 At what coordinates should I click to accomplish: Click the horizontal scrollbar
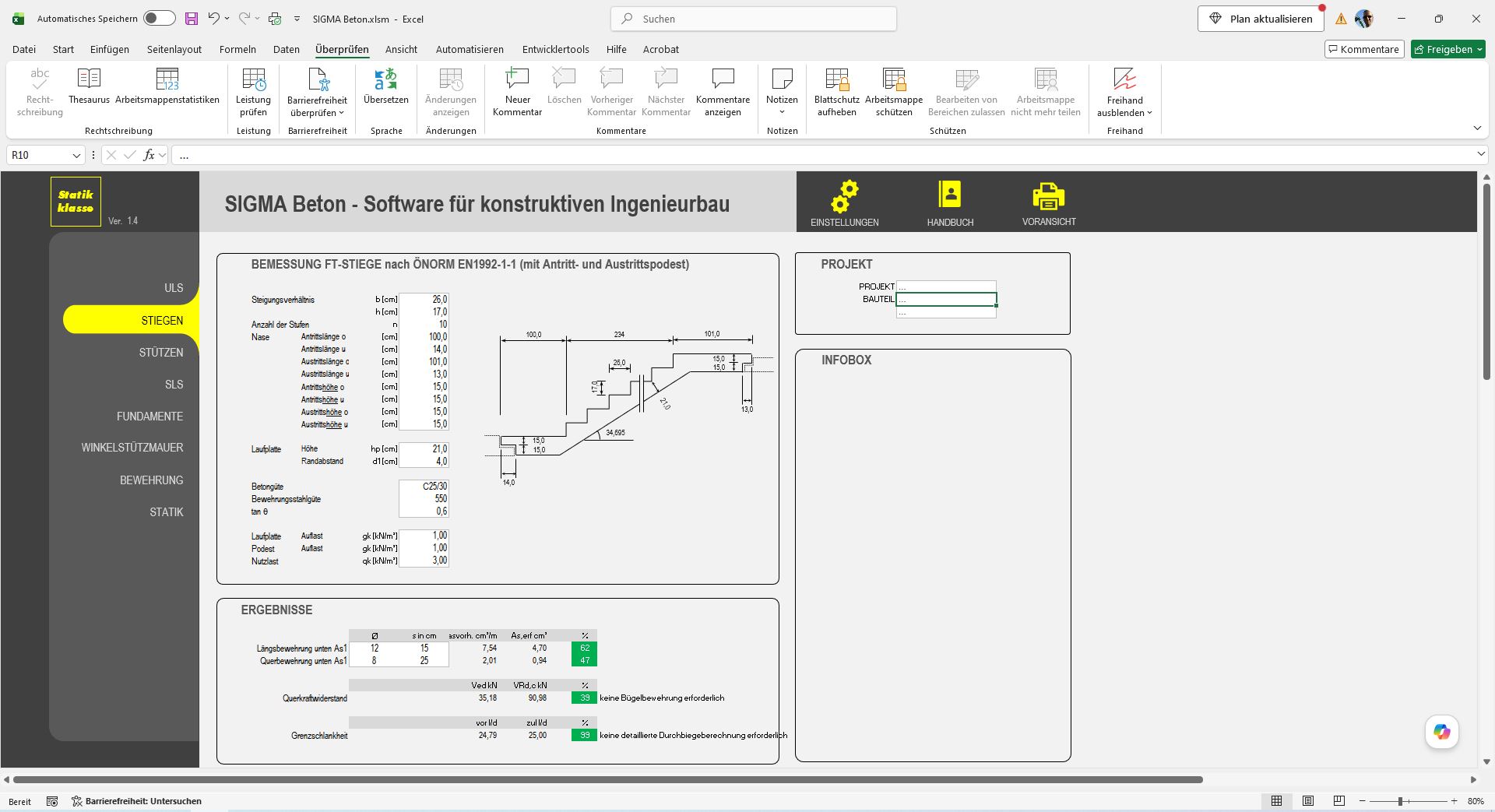(607, 779)
